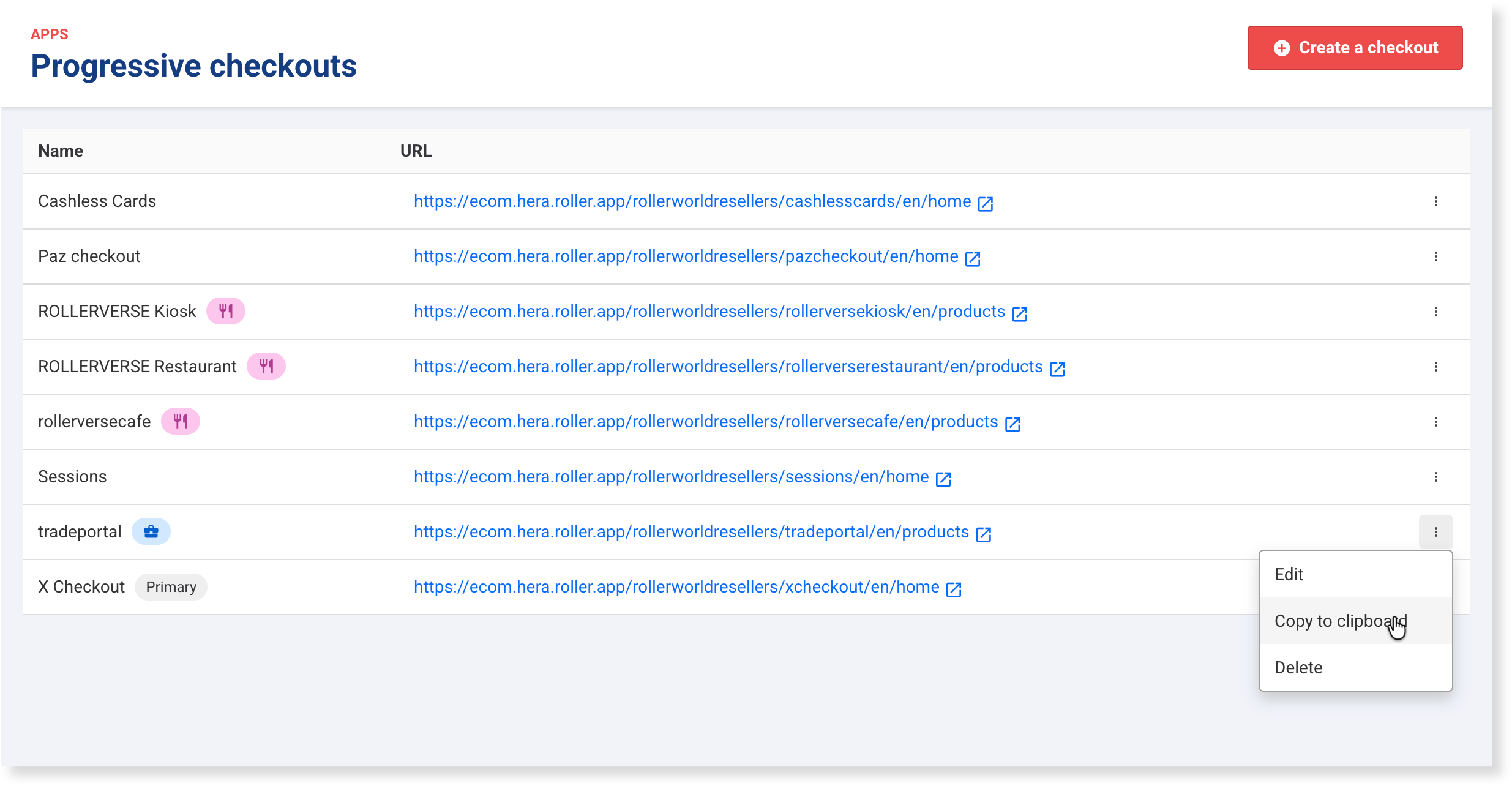The width and height of the screenshot is (1512, 786).
Task: Open external link icon for tradeportal URL
Action: pyautogui.click(x=983, y=534)
